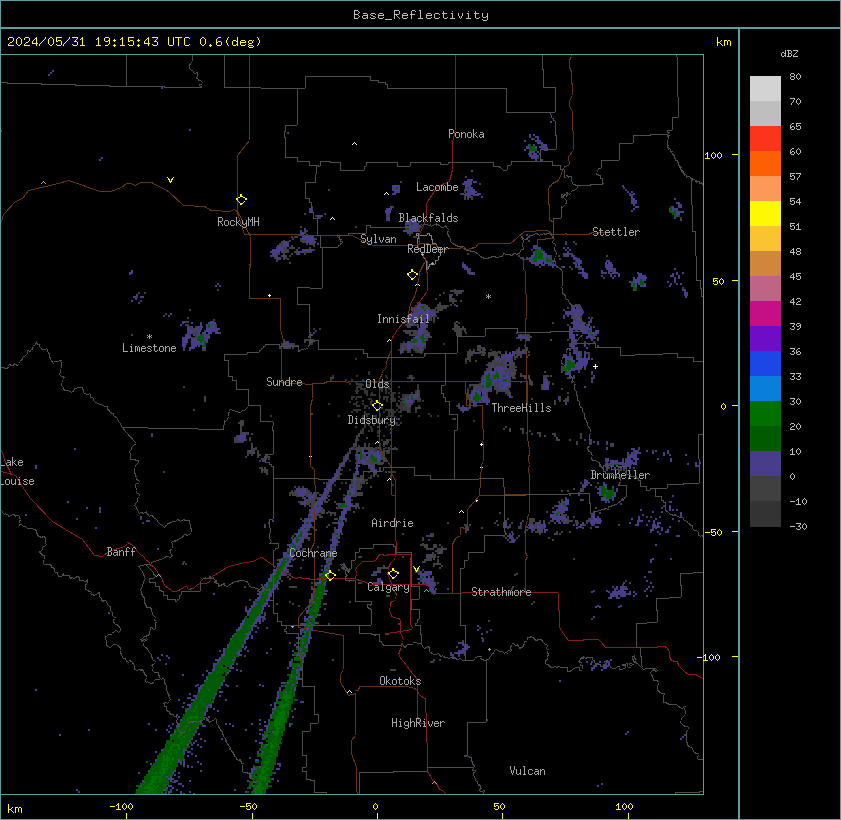
Task: Click the RedDeer city label
Action: tap(427, 249)
